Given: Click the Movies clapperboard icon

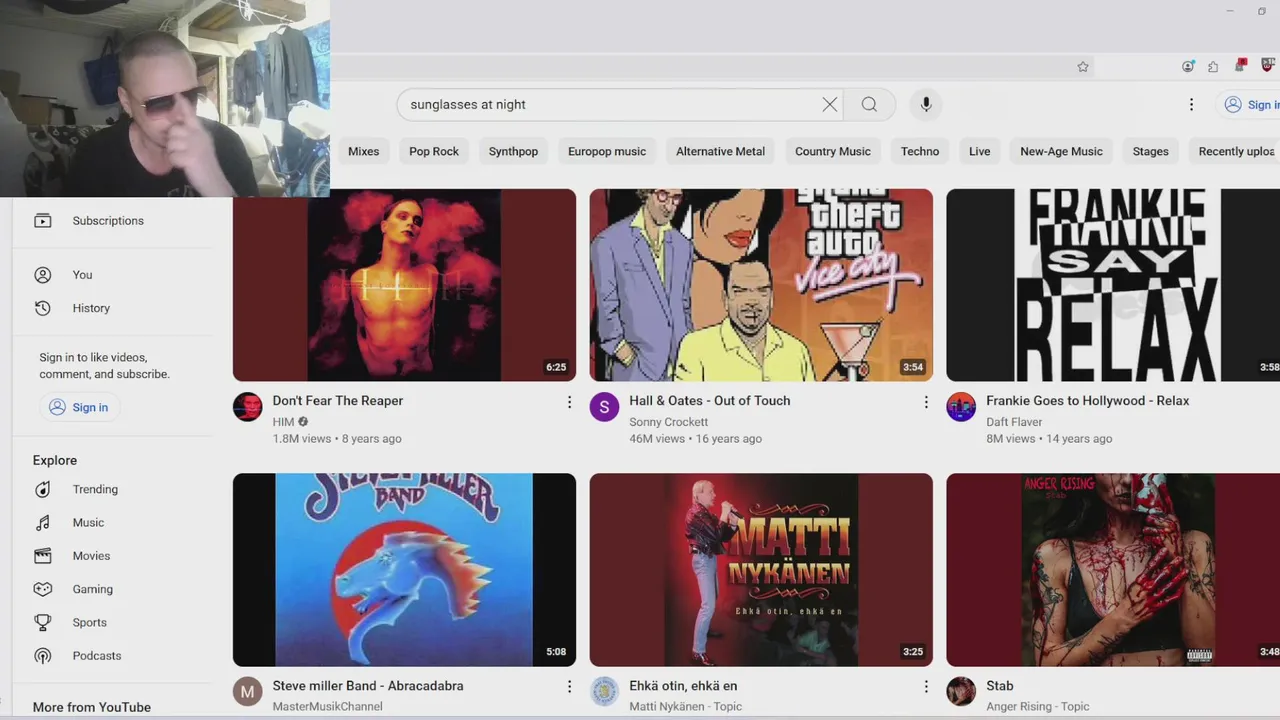Looking at the screenshot, I should click(x=43, y=556).
